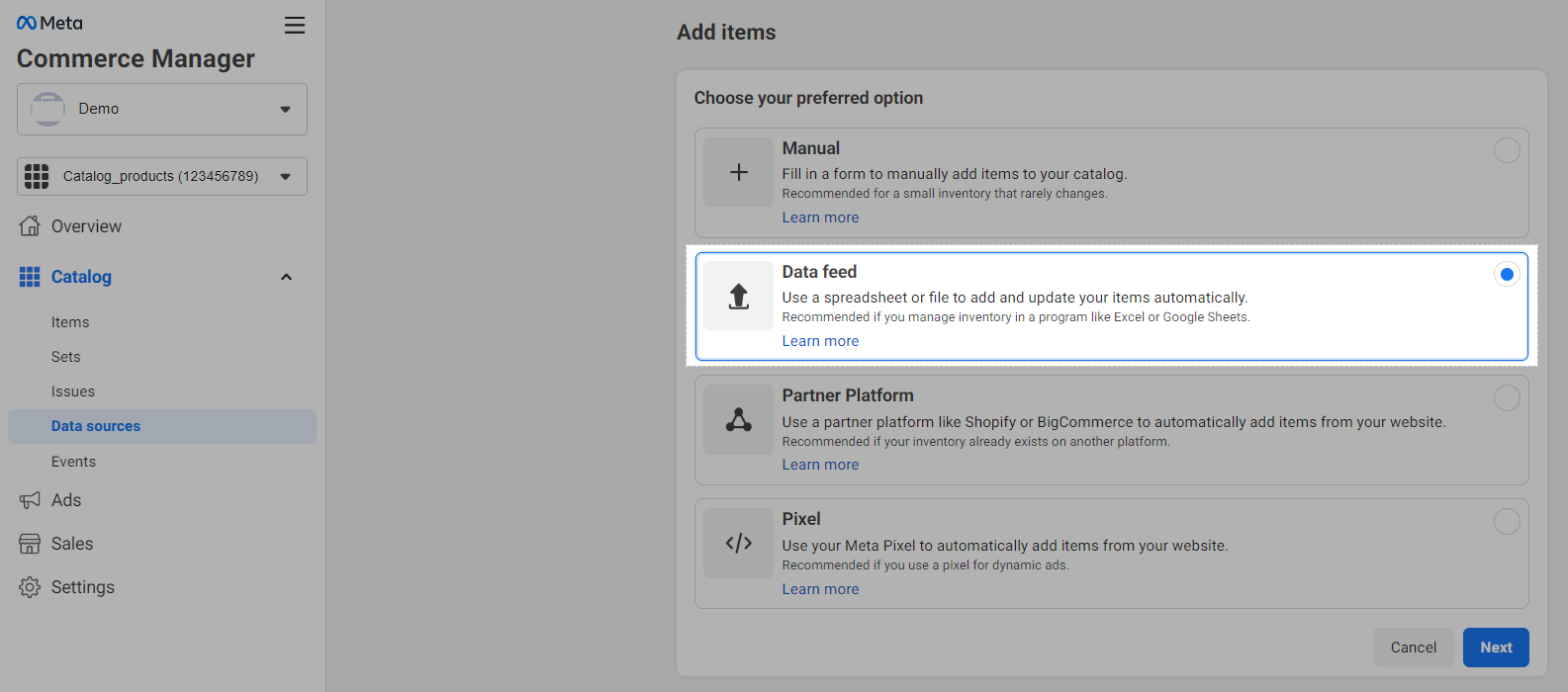Click the Partner Platform nodes icon
Screen dimensions: 1568x692
[738, 420]
